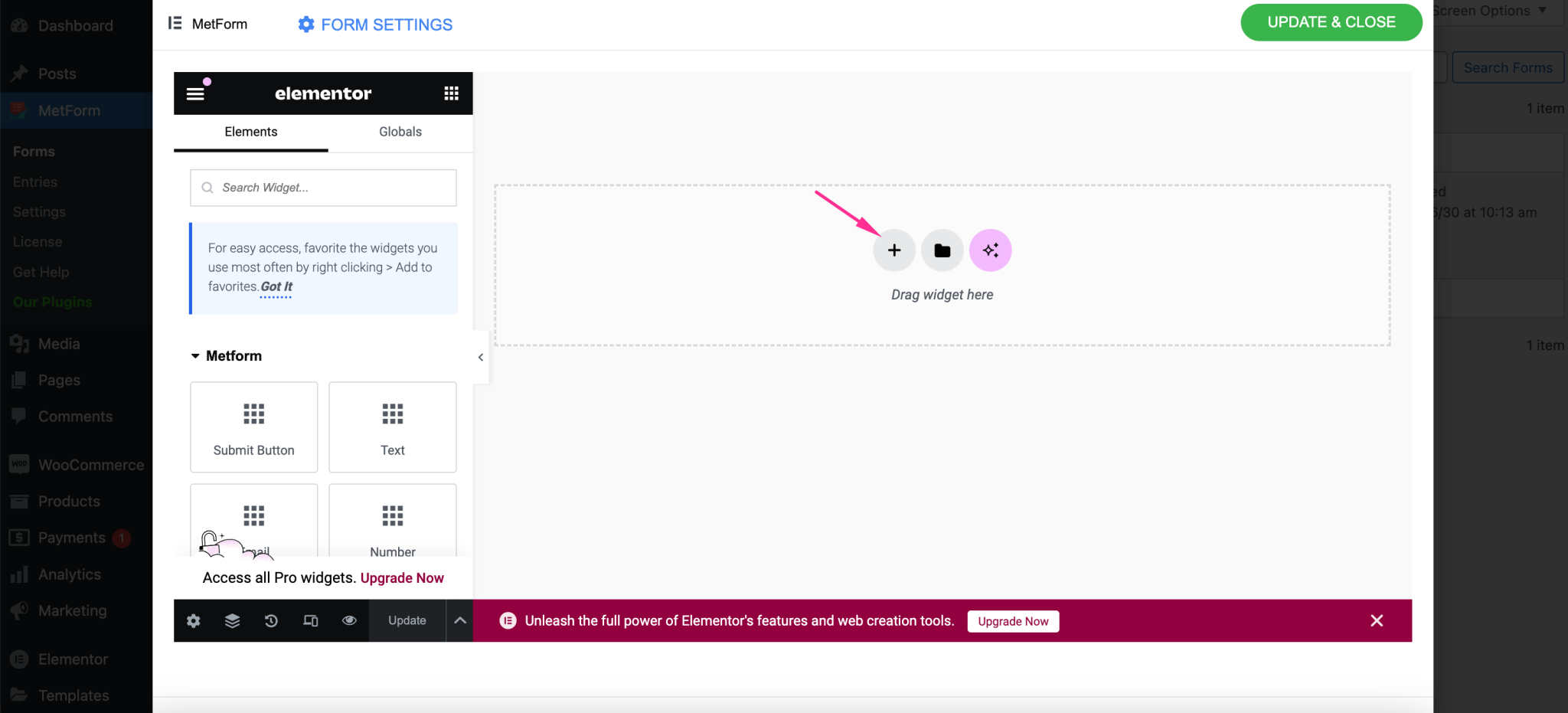Switch to the Globals tab
The width and height of the screenshot is (1568, 713).
[x=400, y=132]
